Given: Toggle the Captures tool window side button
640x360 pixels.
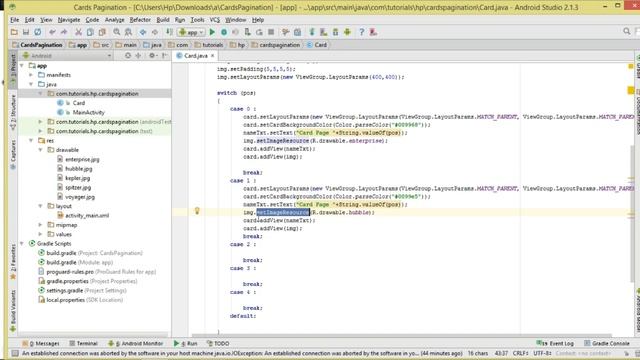Looking at the screenshot, I should point(13,154).
